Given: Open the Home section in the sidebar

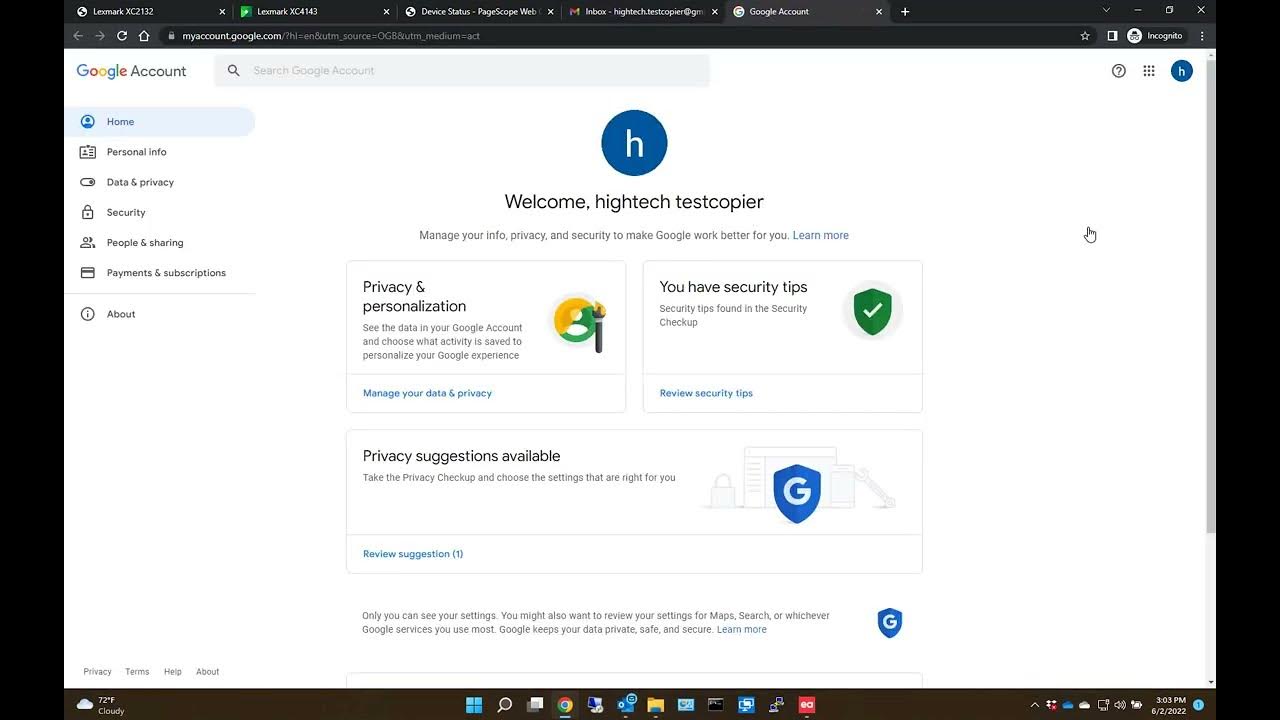Looking at the screenshot, I should pyautogui.click(x=160, y=122).
